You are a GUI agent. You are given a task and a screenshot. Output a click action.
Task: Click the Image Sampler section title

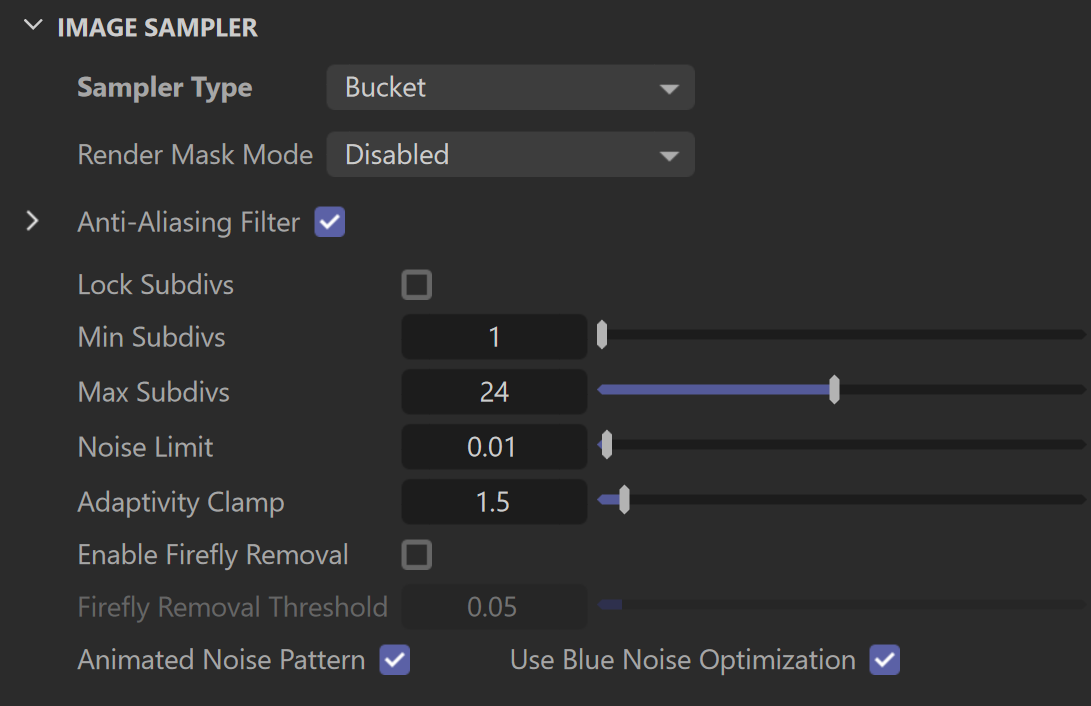pos(157,28)
